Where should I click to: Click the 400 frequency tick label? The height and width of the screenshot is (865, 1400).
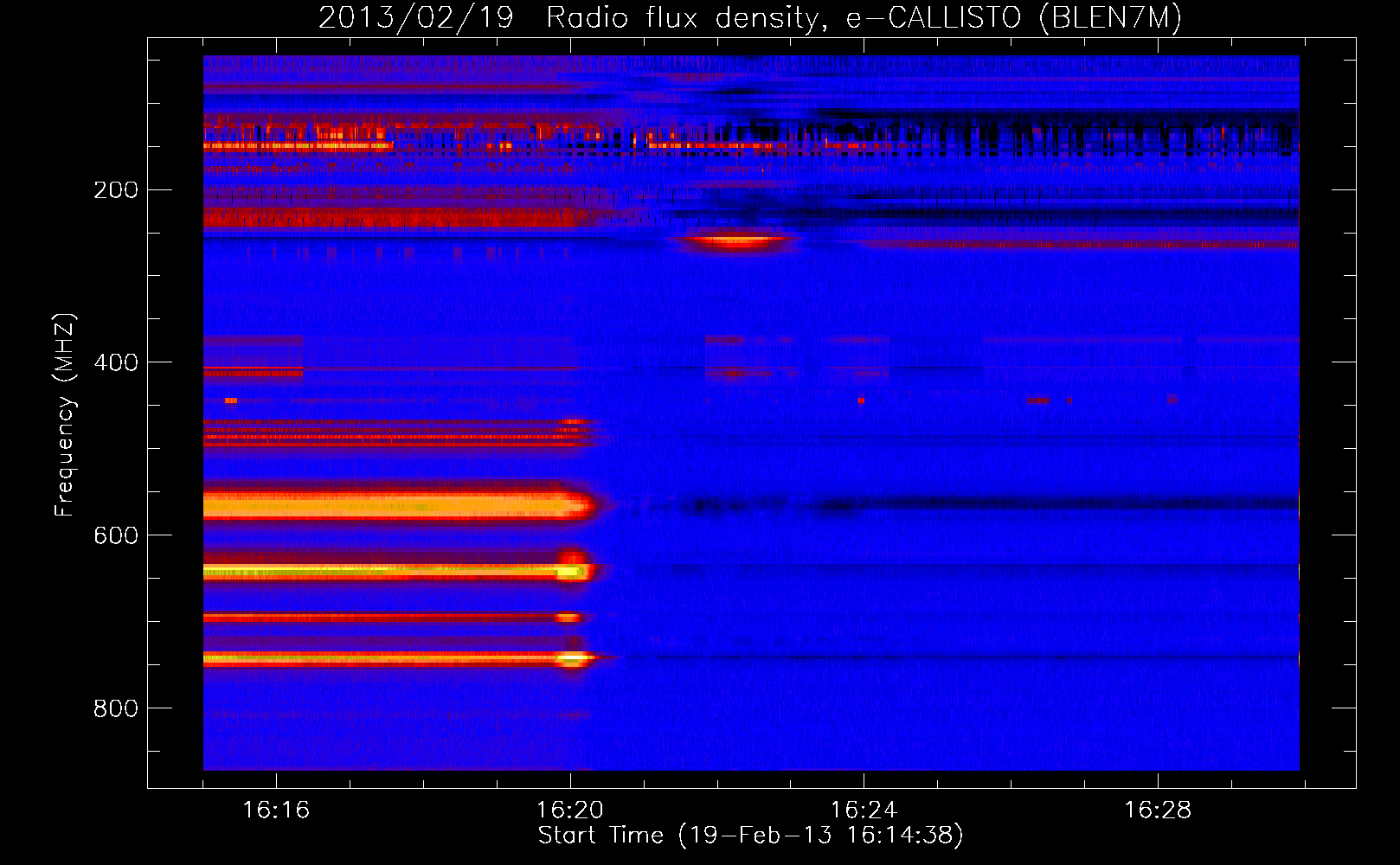(116, 362)
